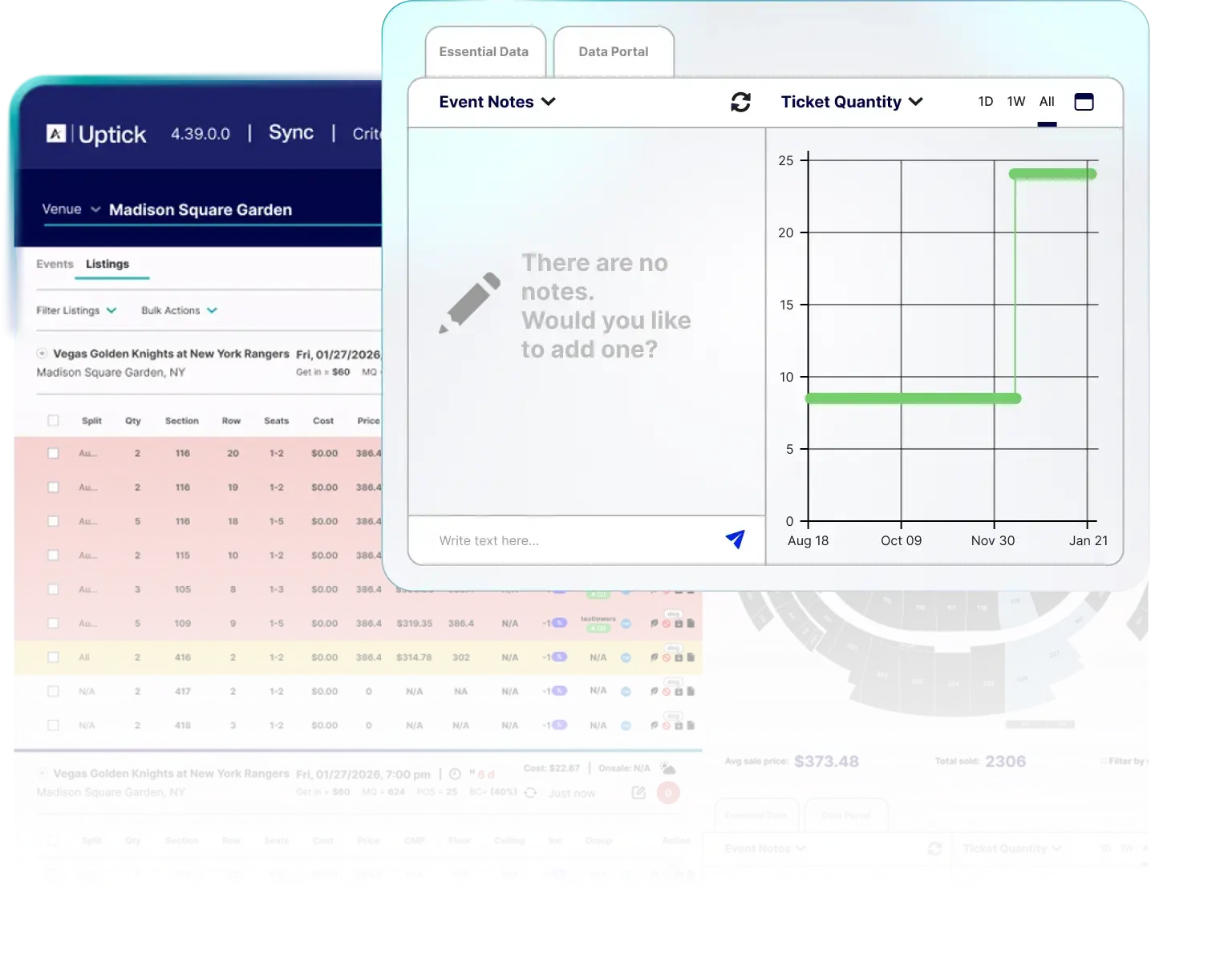
Task: Switch to the Events tab
Action: [55, 264]
